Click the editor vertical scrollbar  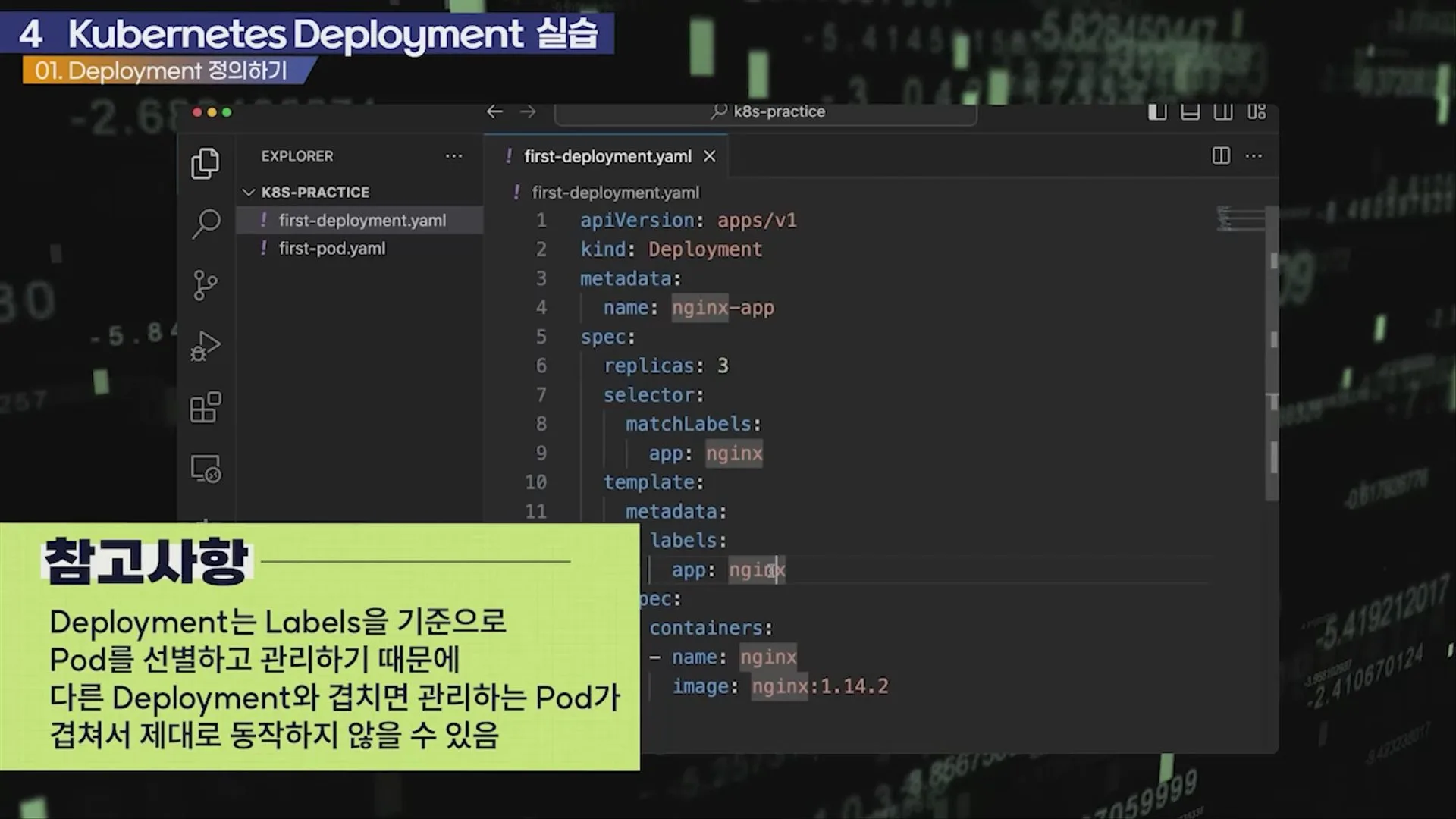(x=1272, y=353)
